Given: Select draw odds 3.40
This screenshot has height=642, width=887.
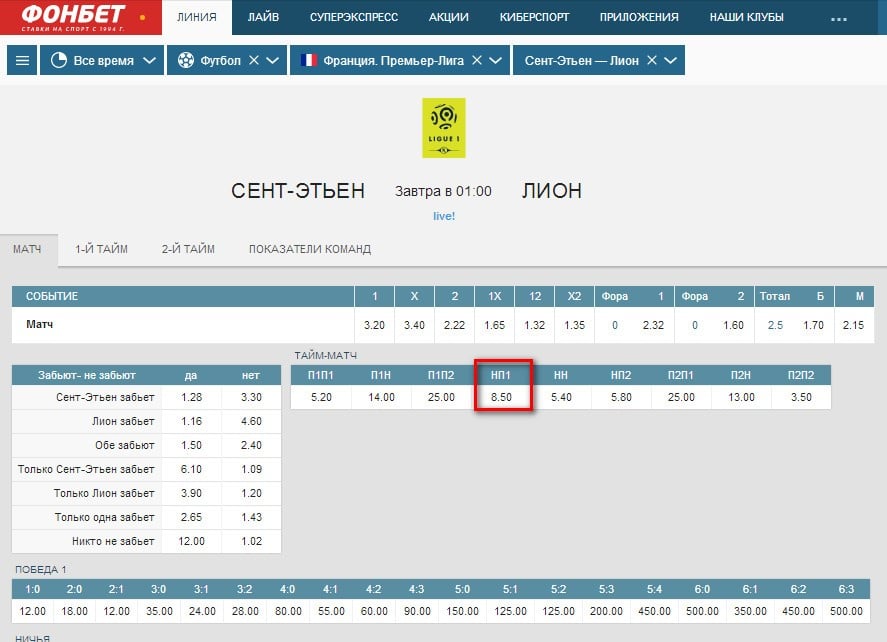Looking at the screenshot, I should (x=415, y=325).
